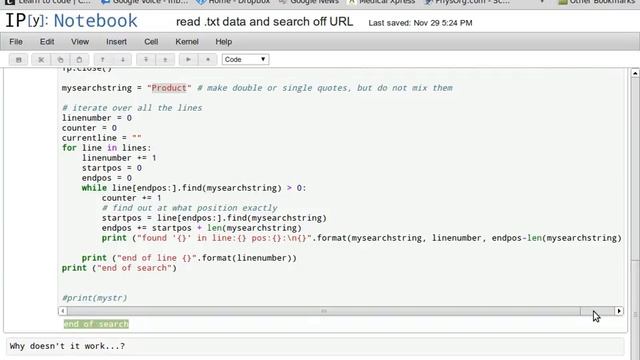Click the 'for line in lines:' code line

pos(107,148)
